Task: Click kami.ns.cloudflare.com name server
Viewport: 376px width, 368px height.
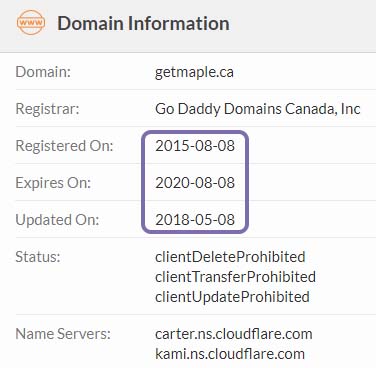Action: 230,354
